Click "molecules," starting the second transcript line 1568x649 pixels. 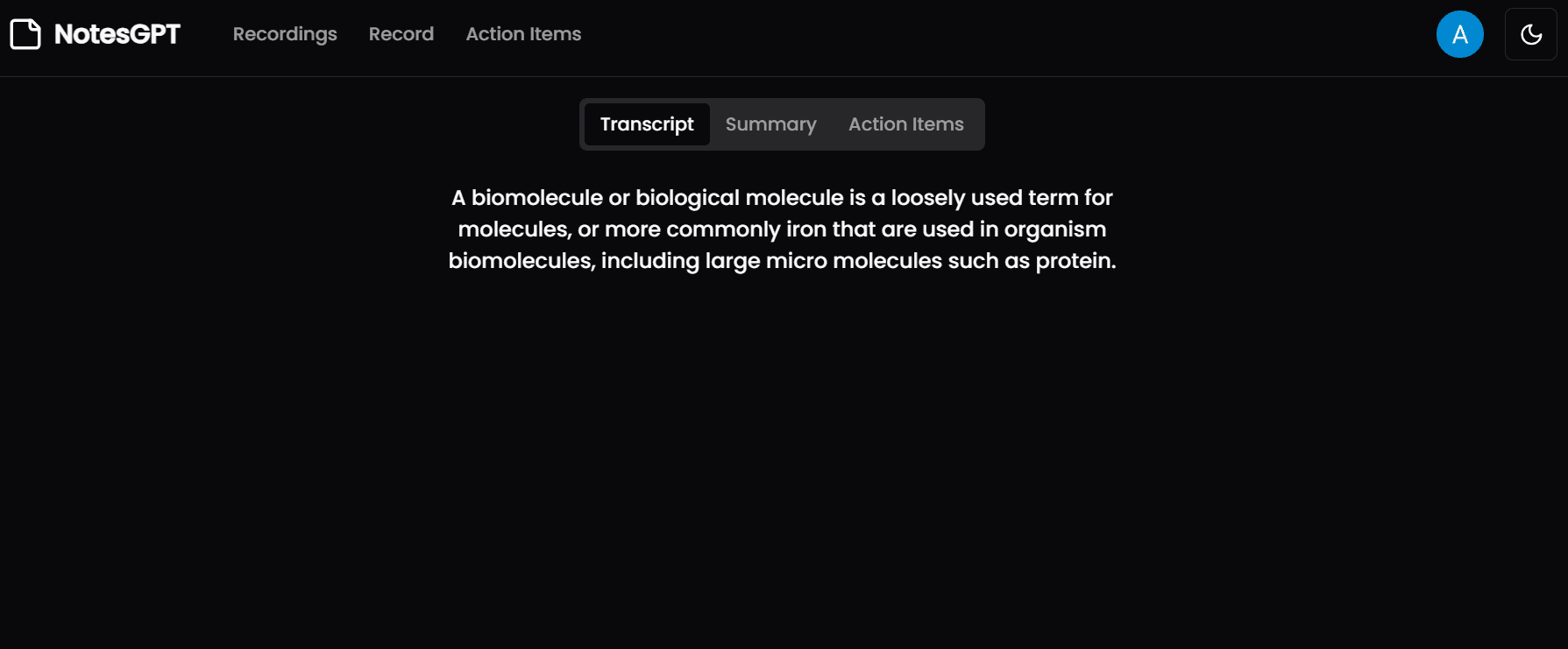point(514,229)
